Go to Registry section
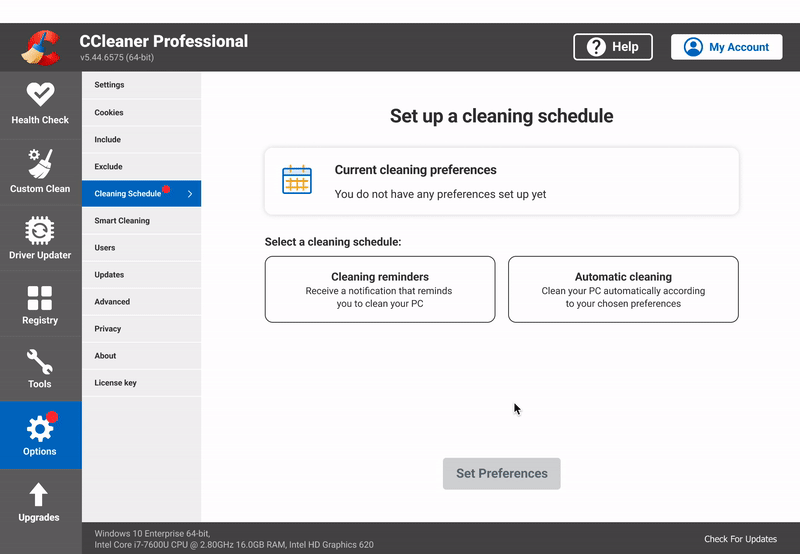 tap(40, 305)
